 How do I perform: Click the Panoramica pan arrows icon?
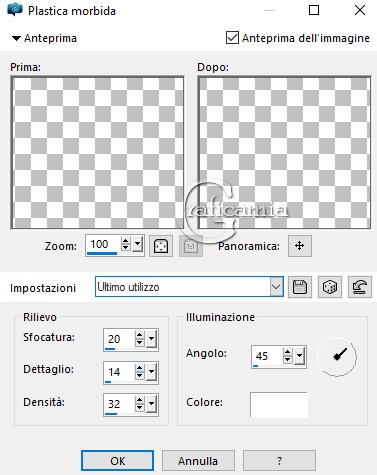coord(300,246)
